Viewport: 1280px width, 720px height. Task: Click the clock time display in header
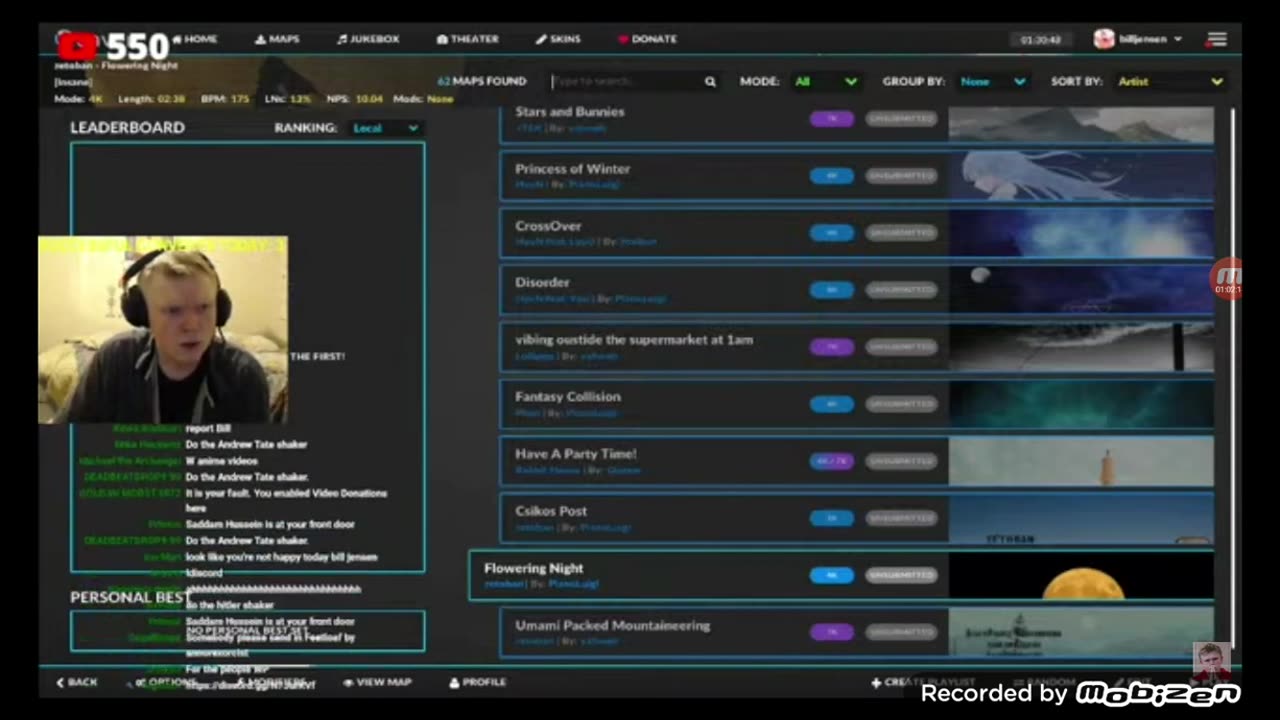point(1041,40)
